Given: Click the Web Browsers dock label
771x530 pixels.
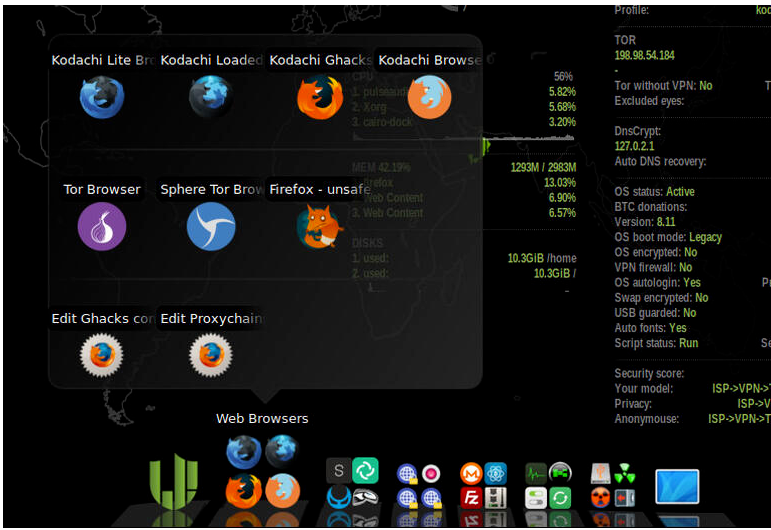Looking at the screenshot, I should click(x=262, y=418).
